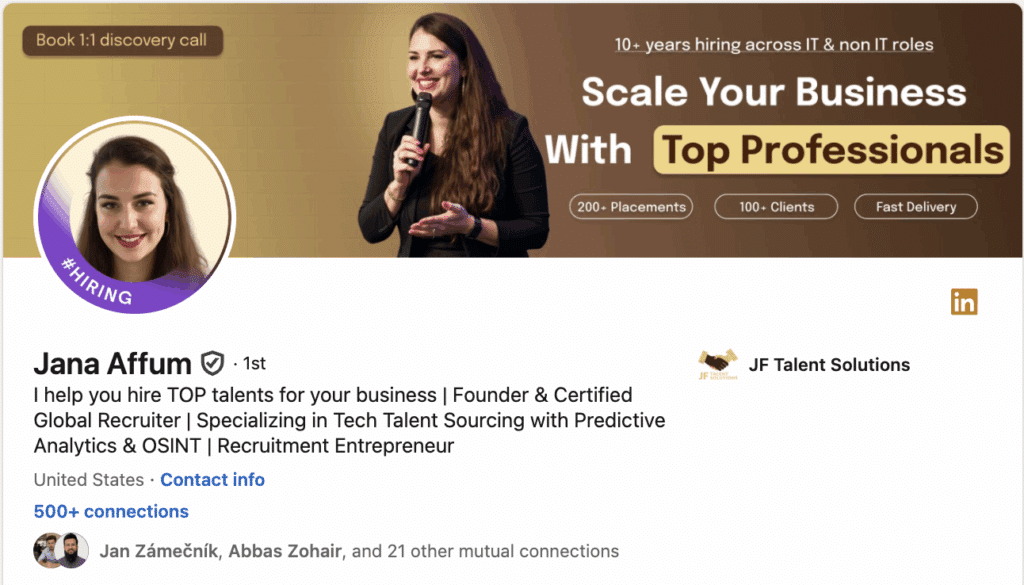Image resolution: width=1024 pixels, height=585 pixels.
Task: Open Jana Affum's circular profile photo
Action: click(135, 215)
